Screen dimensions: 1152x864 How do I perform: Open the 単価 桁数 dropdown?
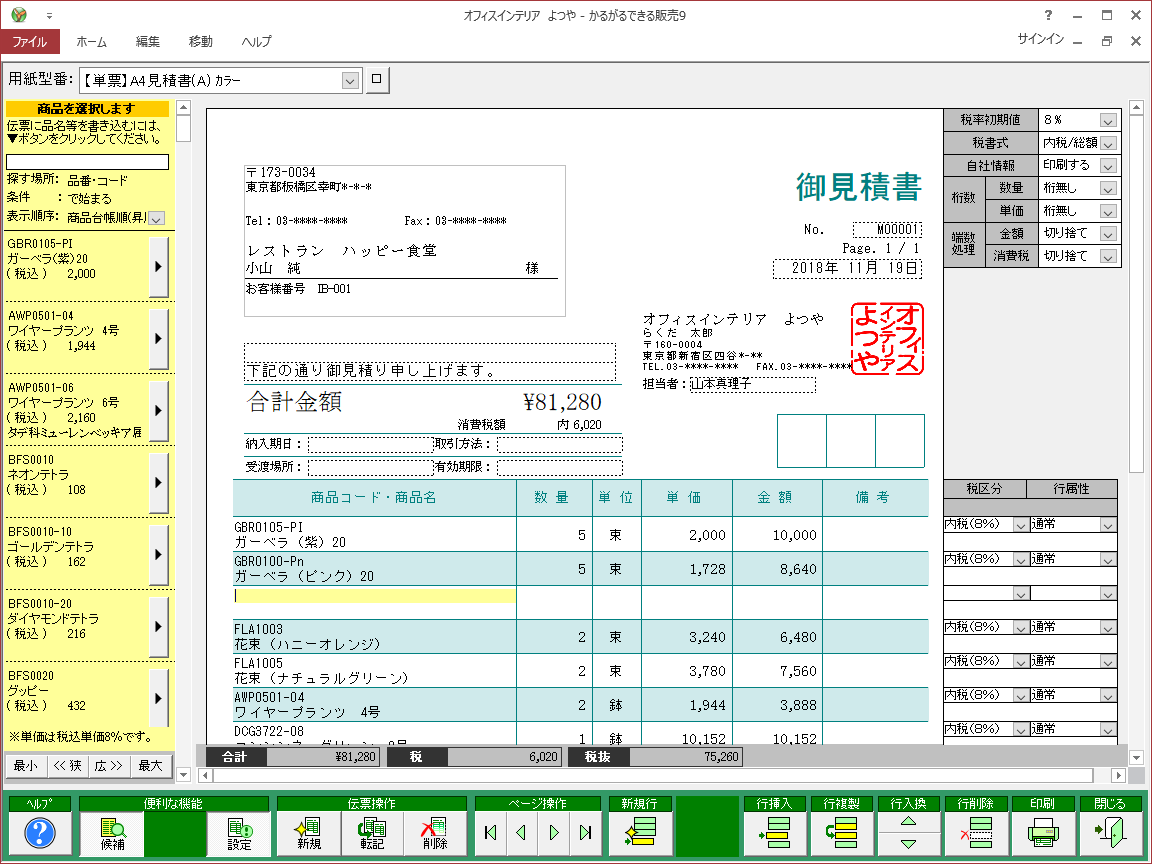1108,211
